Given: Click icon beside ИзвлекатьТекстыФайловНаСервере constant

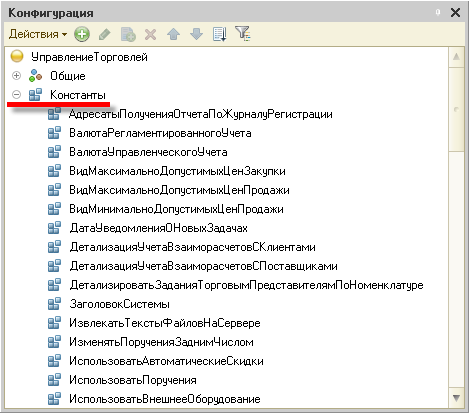Looking at the screenshot, I should click(x=54, y=323).
